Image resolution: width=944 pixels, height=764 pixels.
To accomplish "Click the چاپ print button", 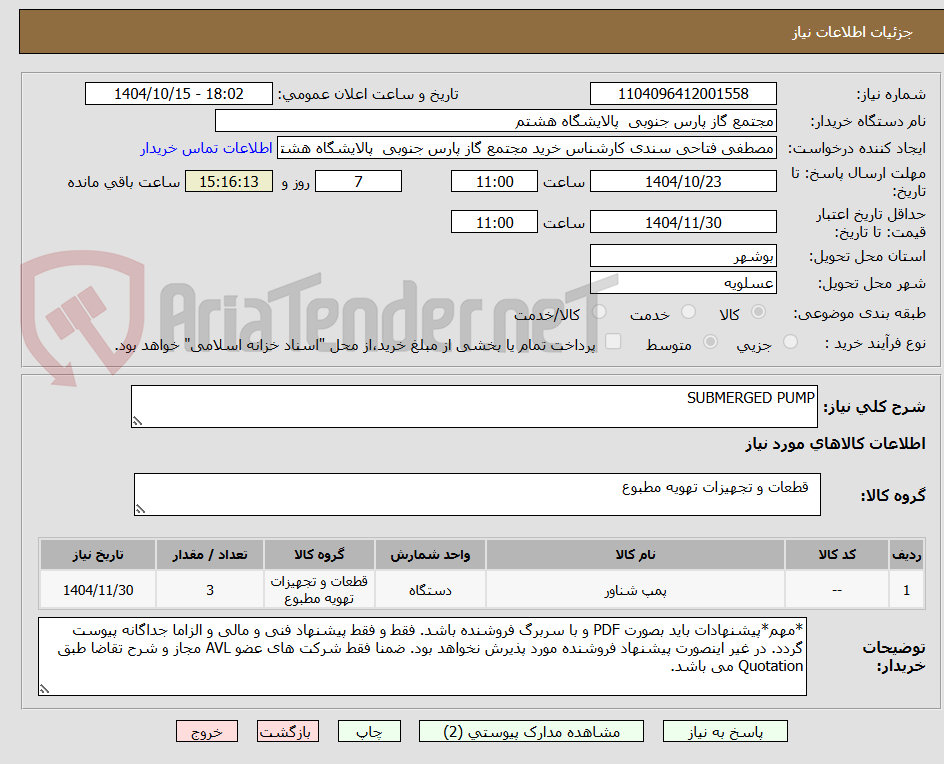I will 369,731.
